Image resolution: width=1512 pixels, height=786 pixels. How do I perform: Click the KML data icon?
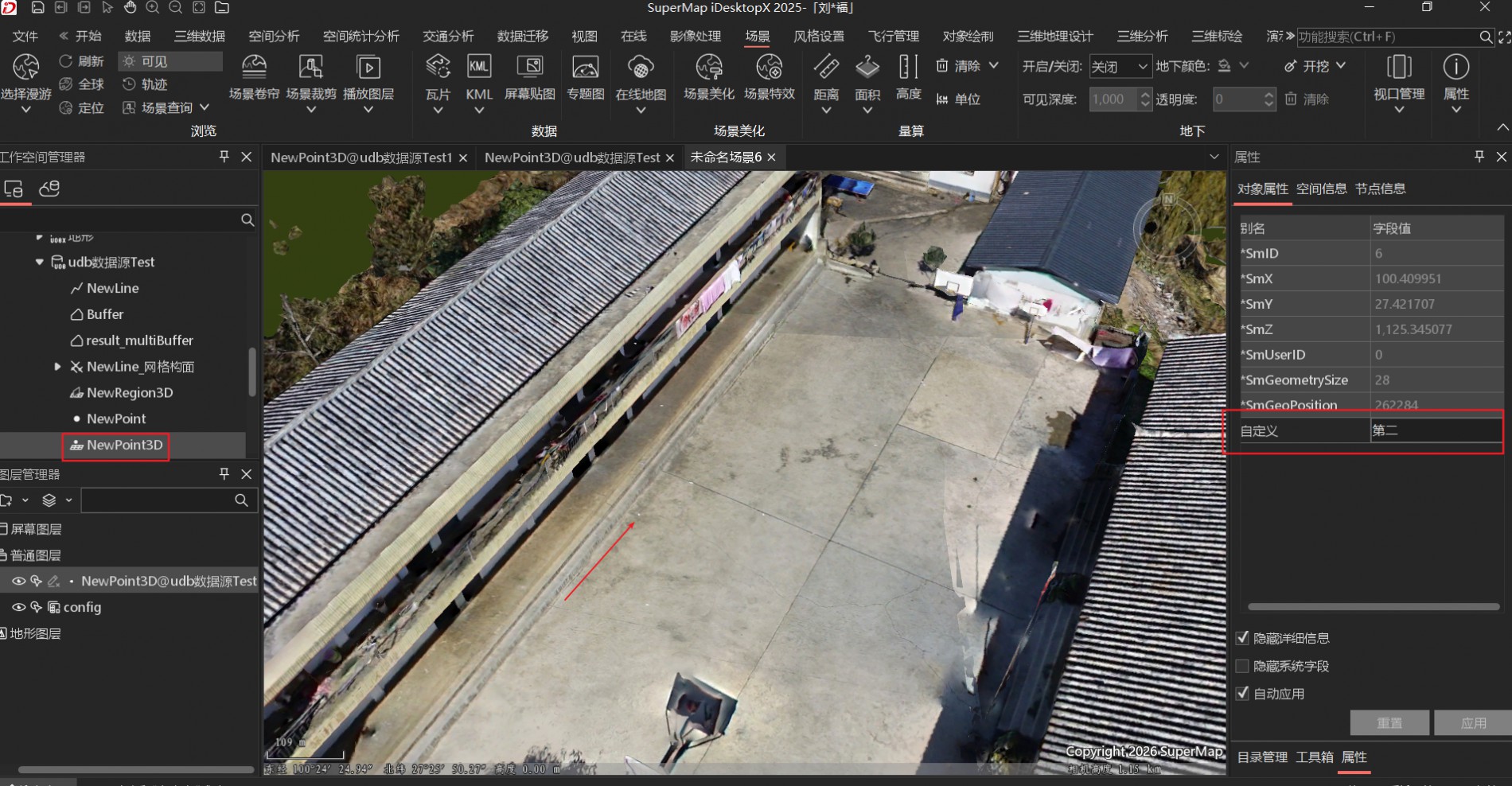coord(478,68)
